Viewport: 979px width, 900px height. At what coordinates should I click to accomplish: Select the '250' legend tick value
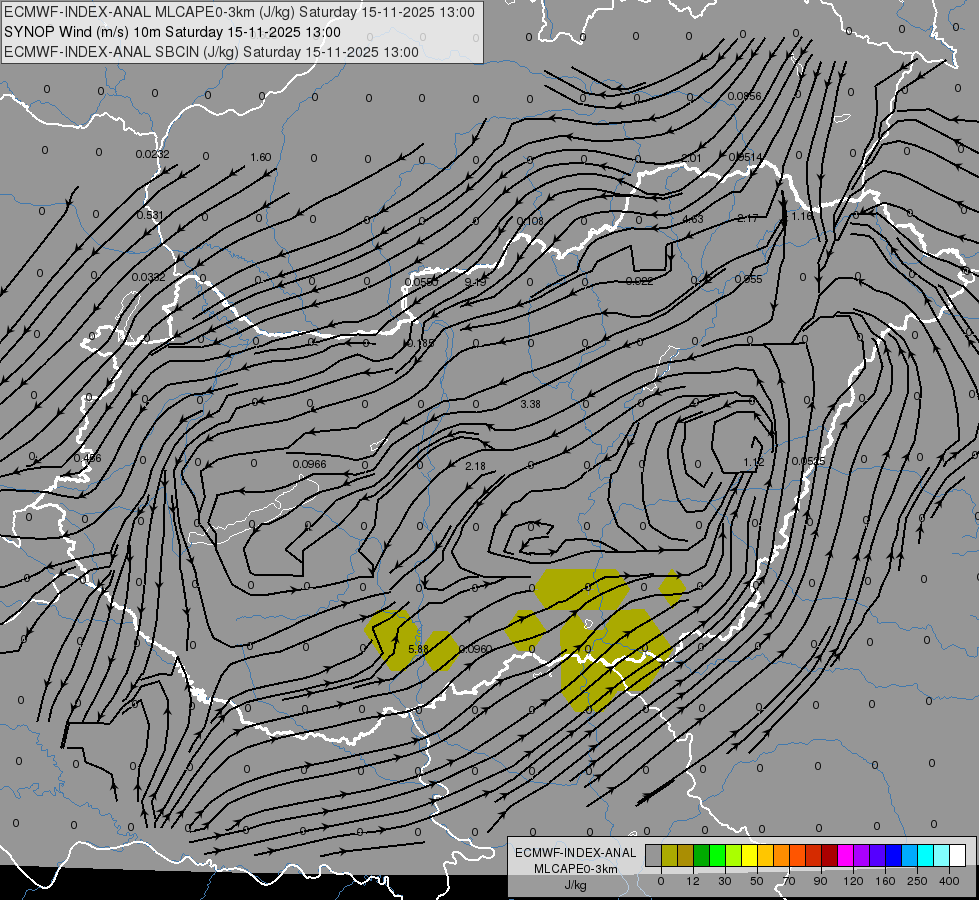tap(917, 881)
